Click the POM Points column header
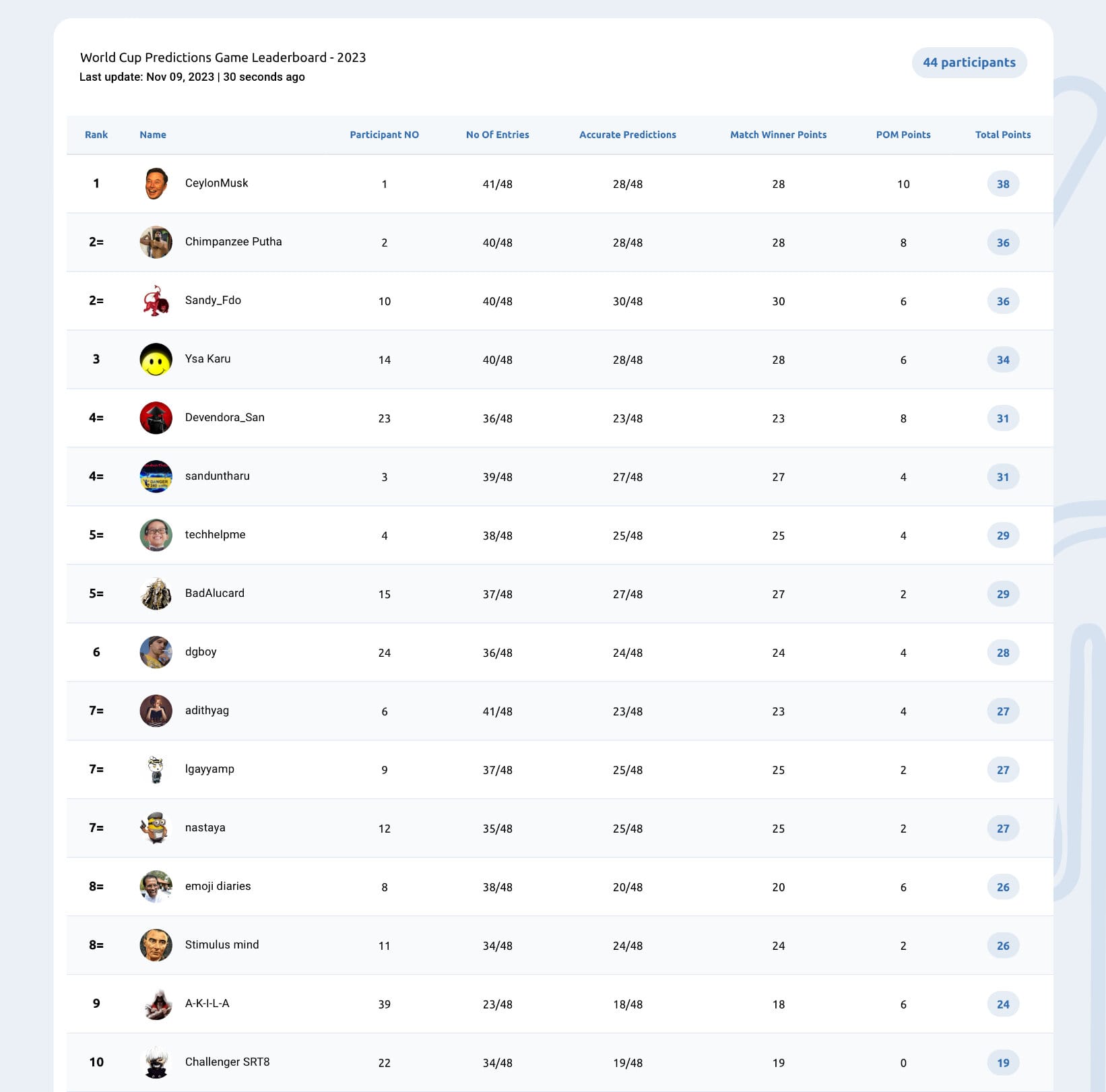This screenshot has height=1092, width=1106. 903,135
